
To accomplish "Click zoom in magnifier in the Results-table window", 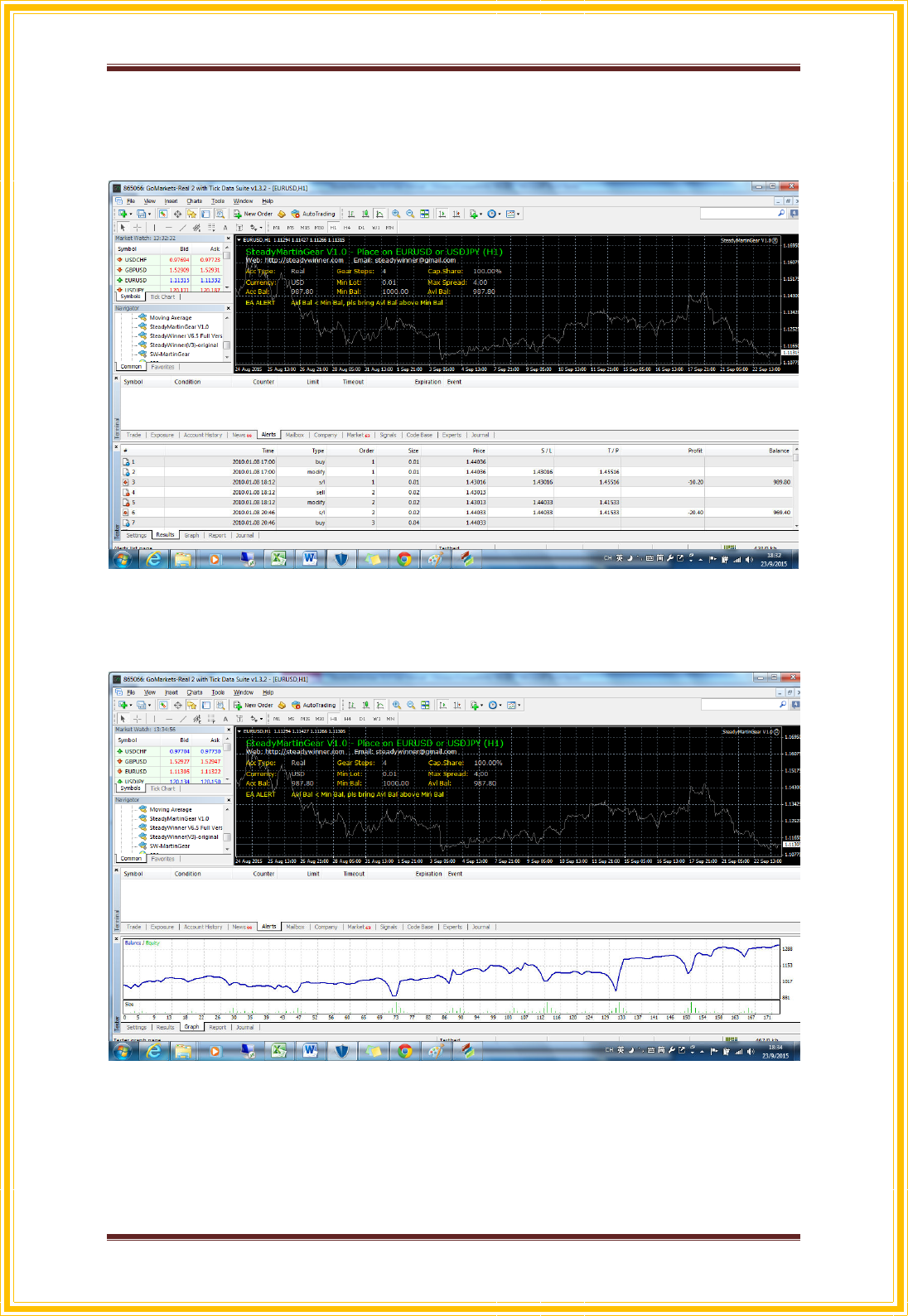I will coord(396,214).
